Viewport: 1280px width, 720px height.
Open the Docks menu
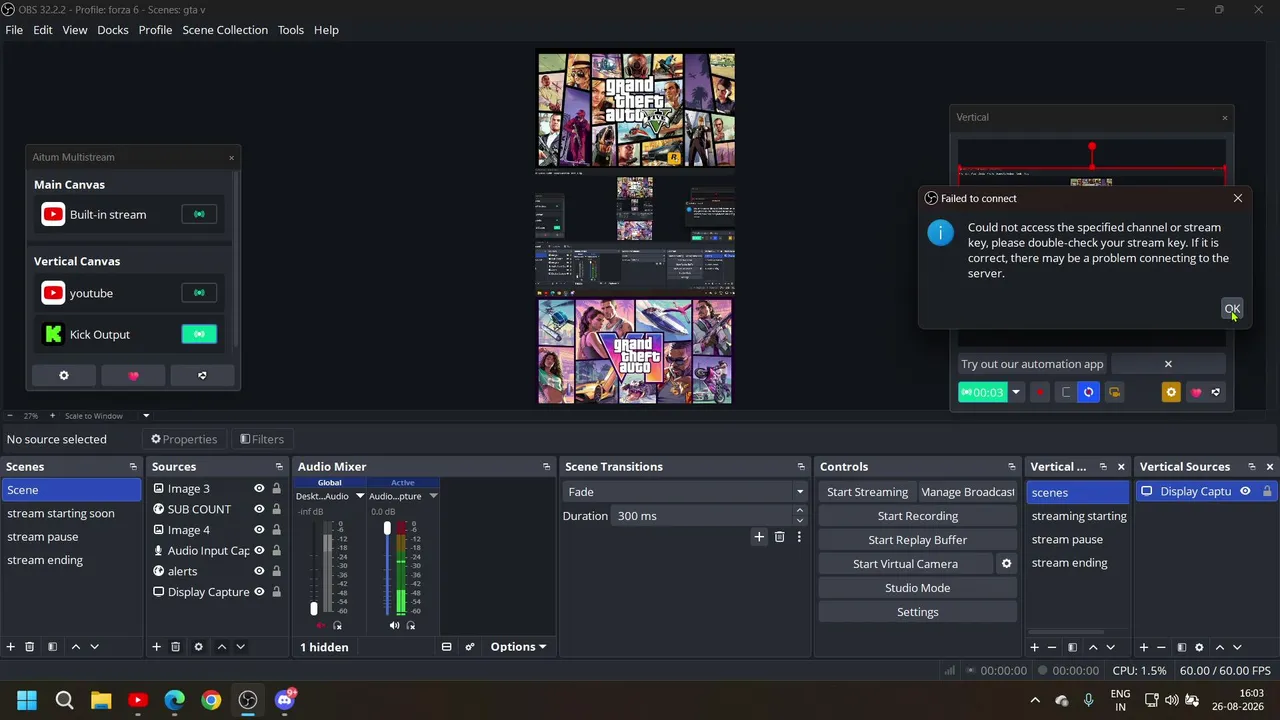pyautogui.click(x=113, y=30)
